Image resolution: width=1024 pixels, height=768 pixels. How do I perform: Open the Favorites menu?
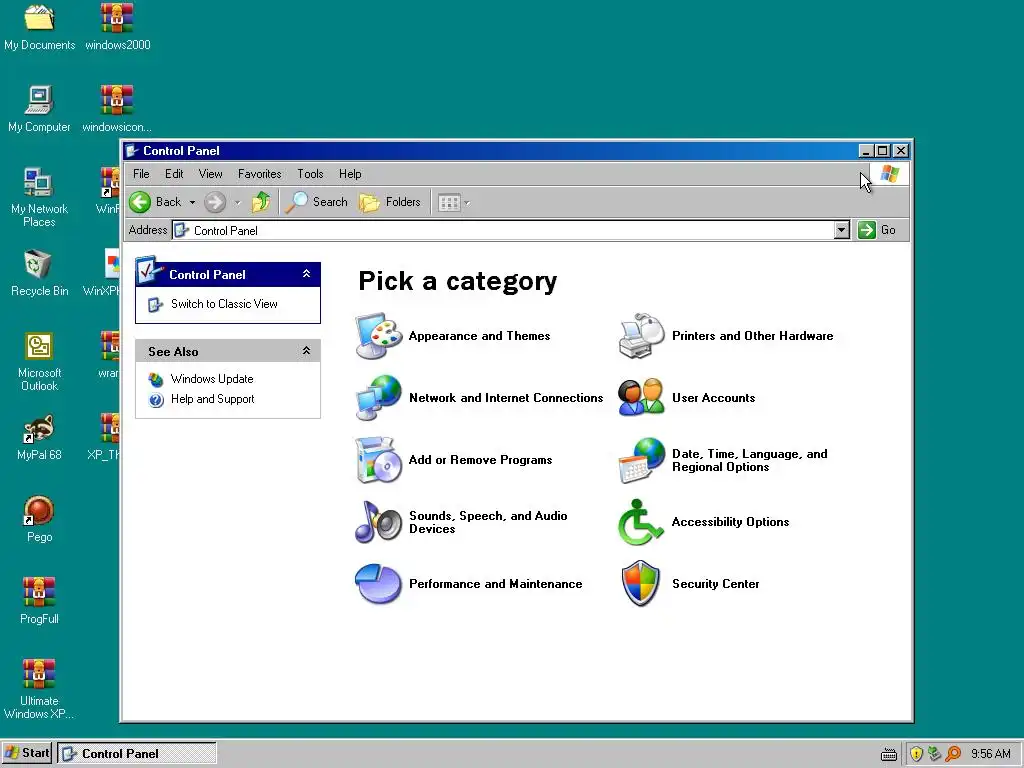(x=259, y=174)
